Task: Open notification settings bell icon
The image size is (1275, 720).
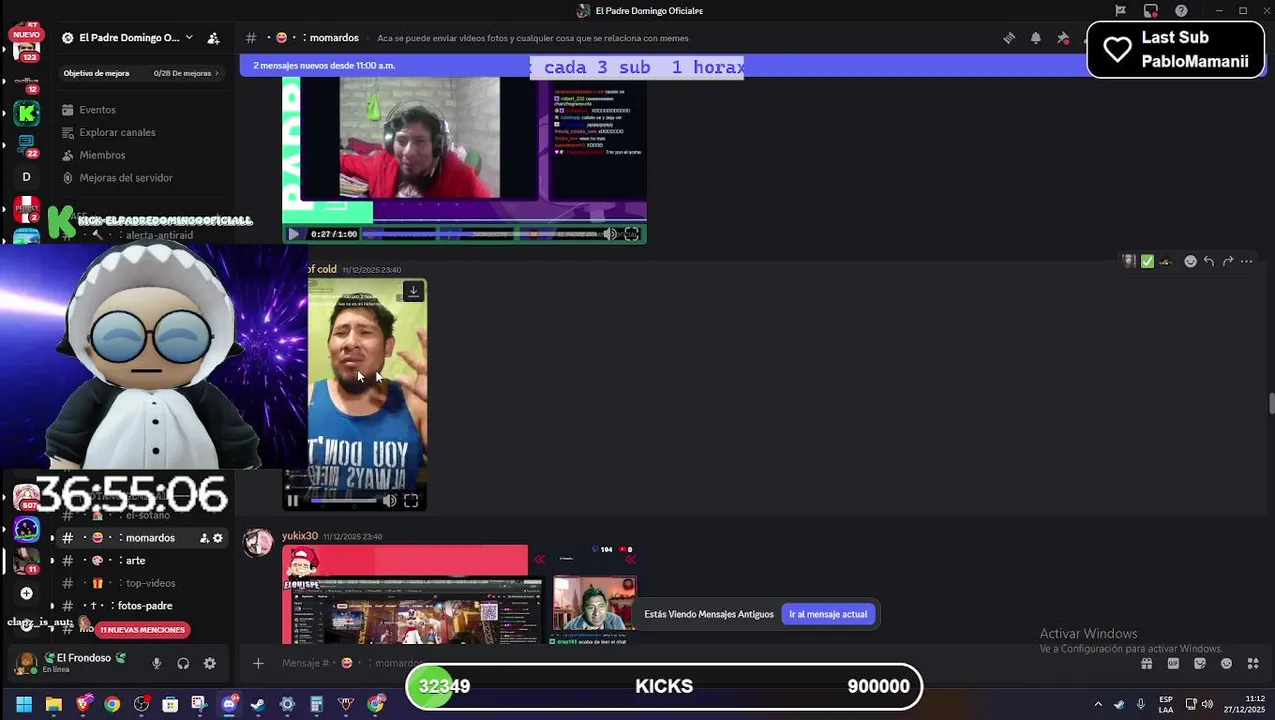Action: tap(1036, 38)
